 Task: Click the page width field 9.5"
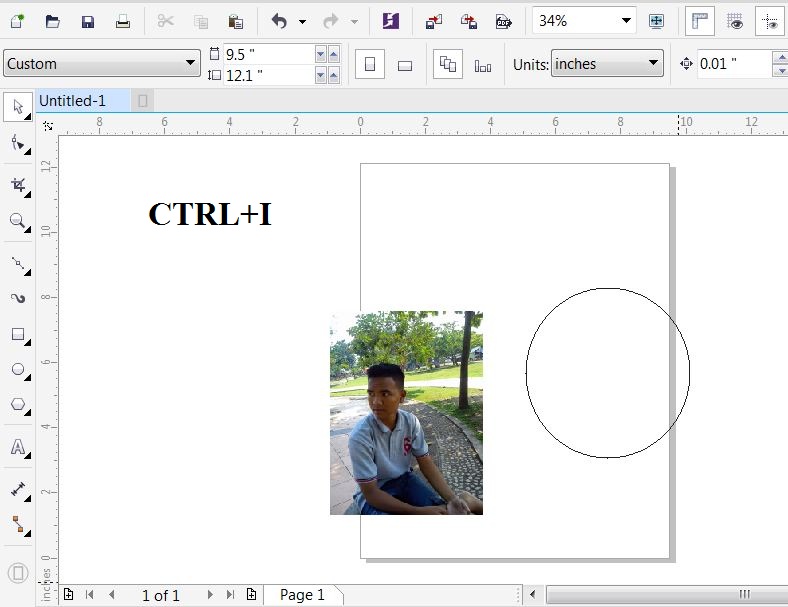point(268,54)
